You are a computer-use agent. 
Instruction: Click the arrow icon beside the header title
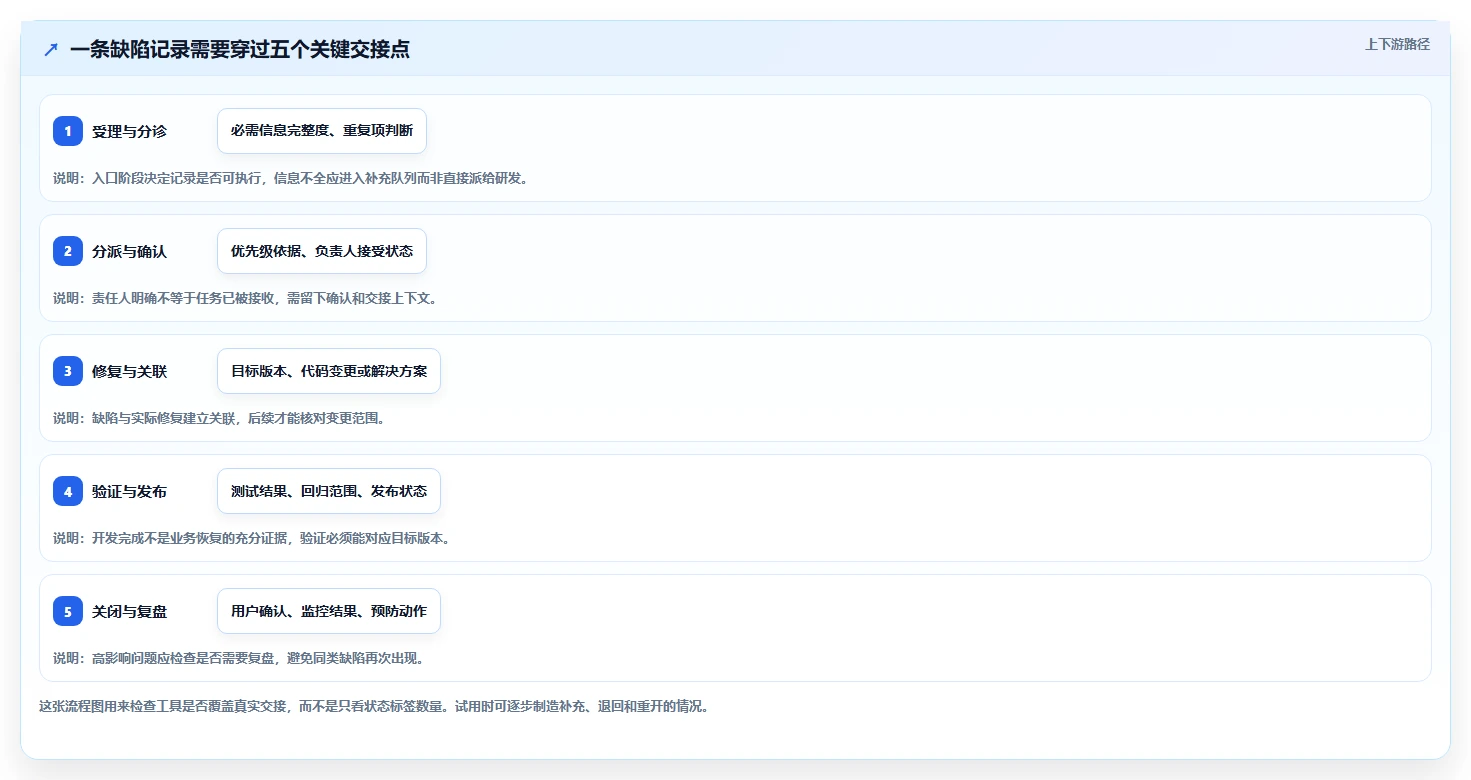[51, 49]
